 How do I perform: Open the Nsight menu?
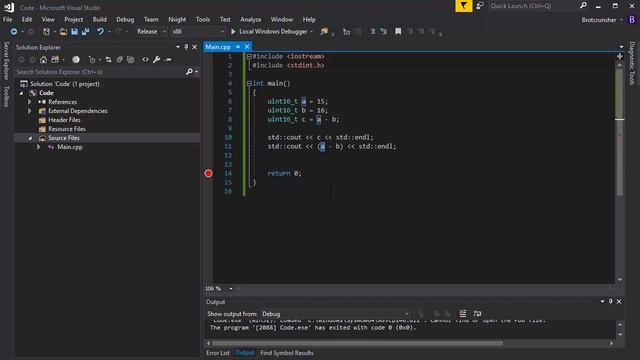[177, 19]
